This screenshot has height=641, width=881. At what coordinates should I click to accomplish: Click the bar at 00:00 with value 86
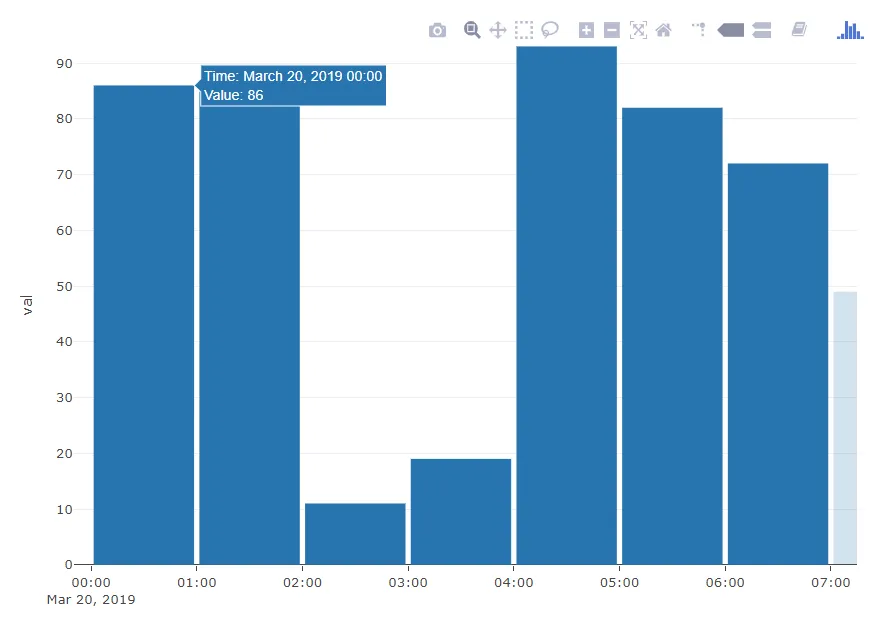point(144,325)
